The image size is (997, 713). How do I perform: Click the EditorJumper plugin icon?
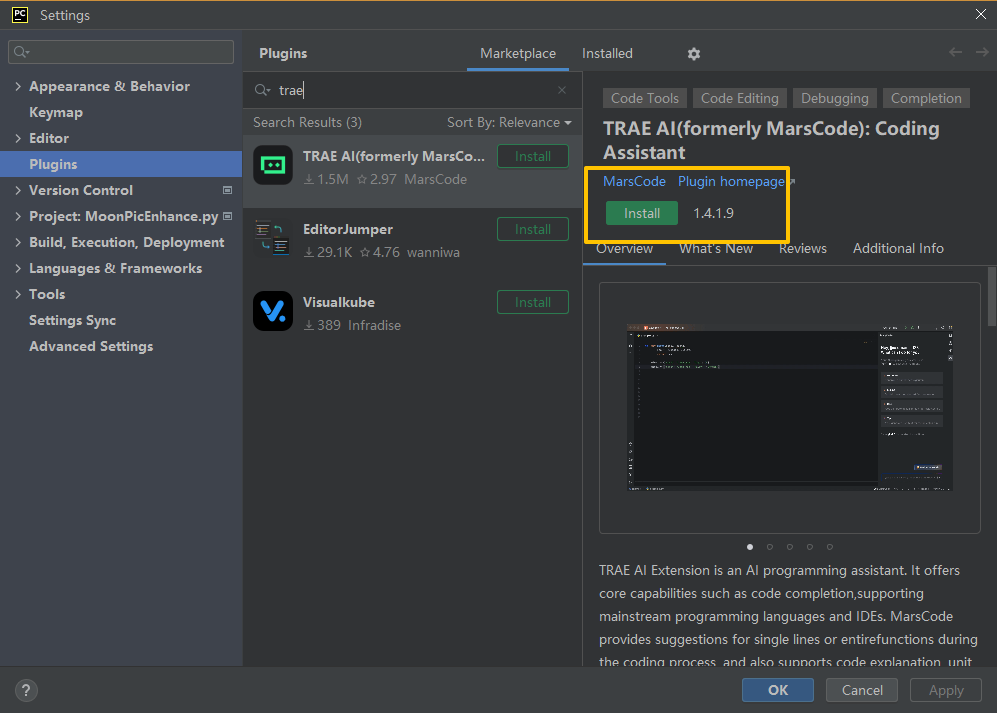[273, 239]
